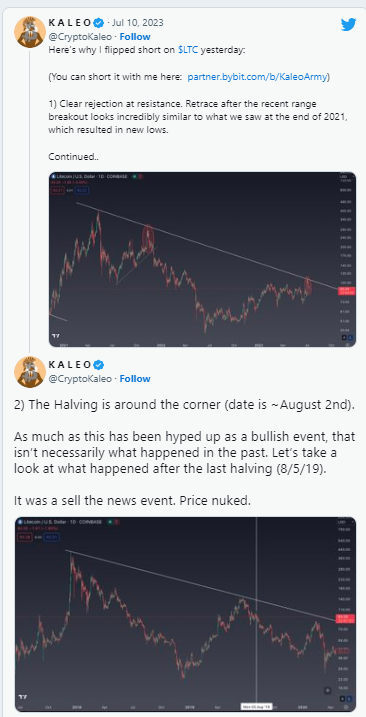
Task: Click the KALEO display name on the second tweet
Action: click(70, 364)
